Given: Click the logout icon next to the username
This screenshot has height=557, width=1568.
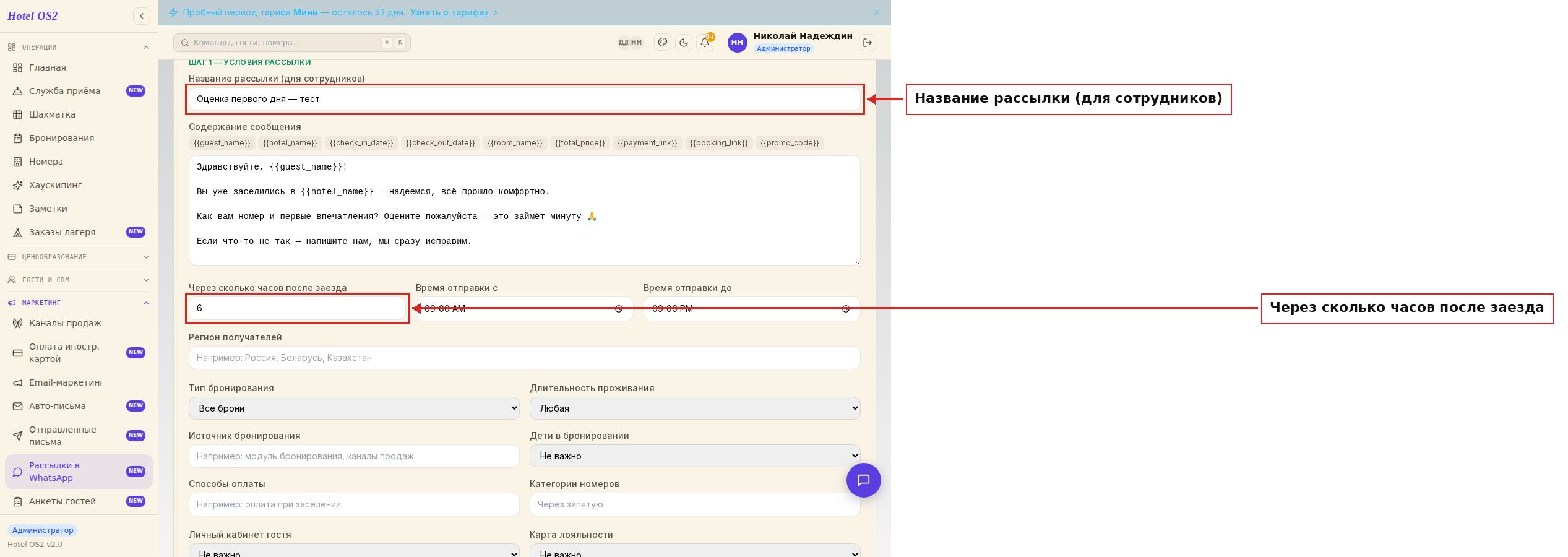Looking at the screenshot, I should pyautogui.click(x=868, y=43).
